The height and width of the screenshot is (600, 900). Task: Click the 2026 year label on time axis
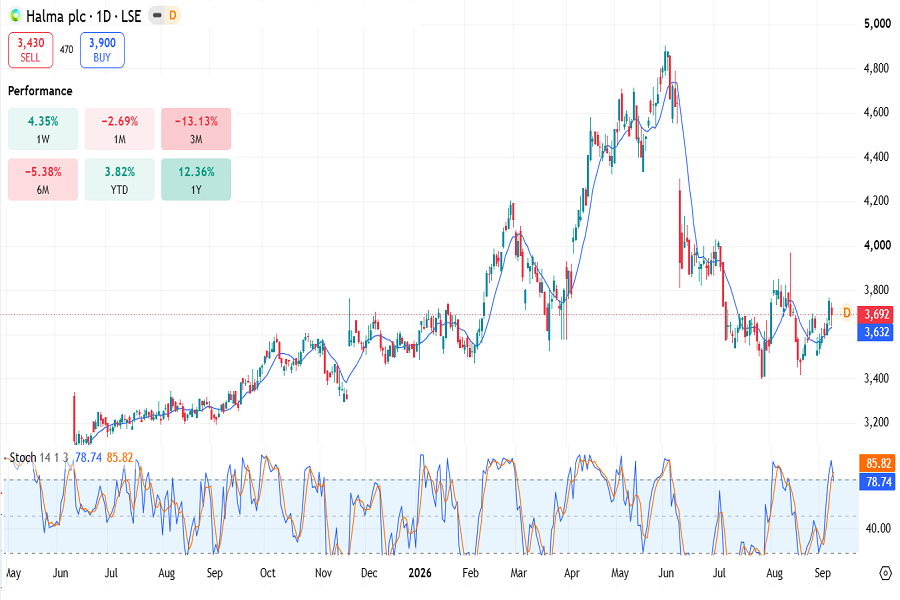click(x=420, y=573)
